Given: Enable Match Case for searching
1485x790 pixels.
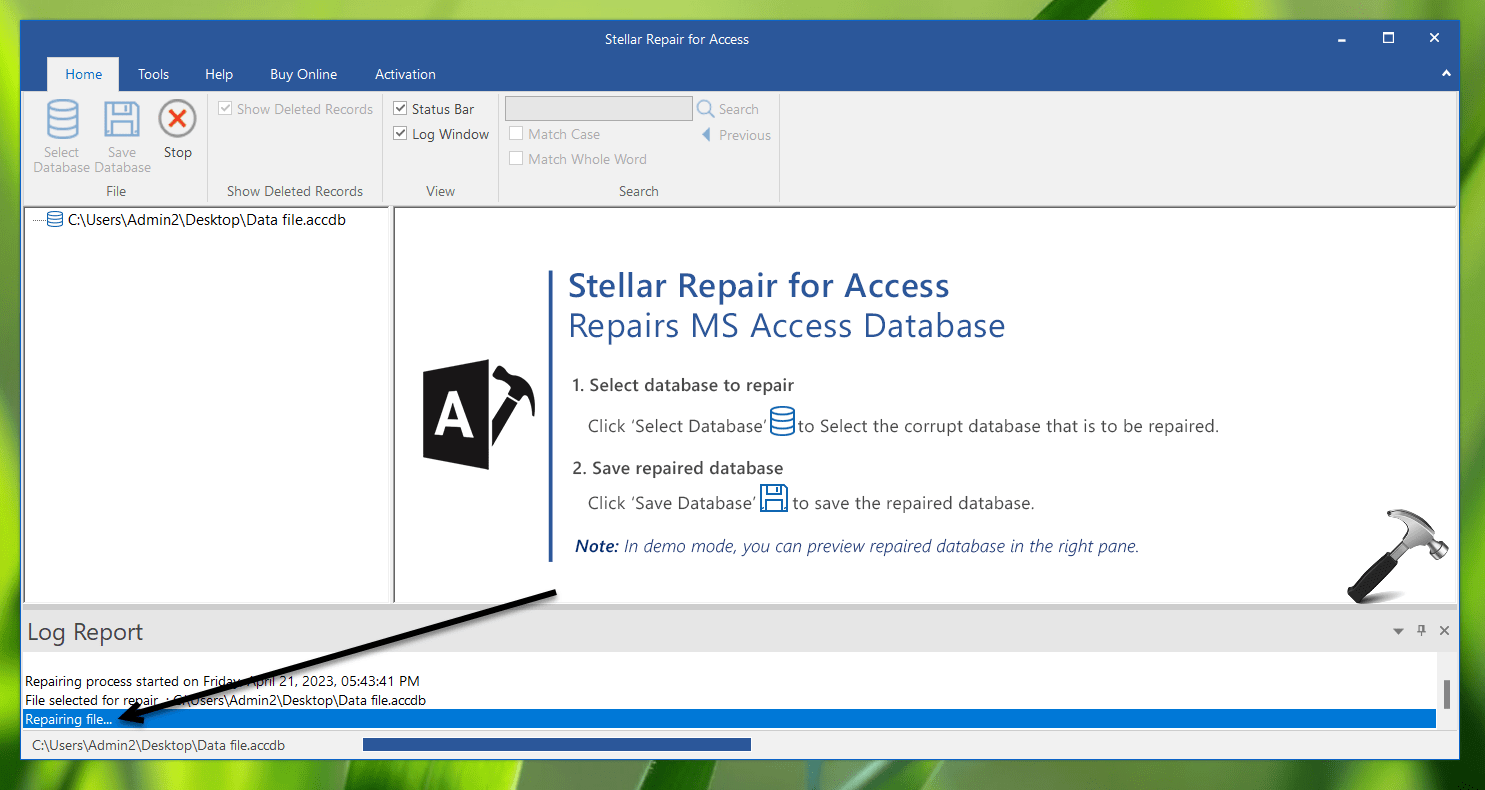Looking at the screenshot, I should pos(516,133).
